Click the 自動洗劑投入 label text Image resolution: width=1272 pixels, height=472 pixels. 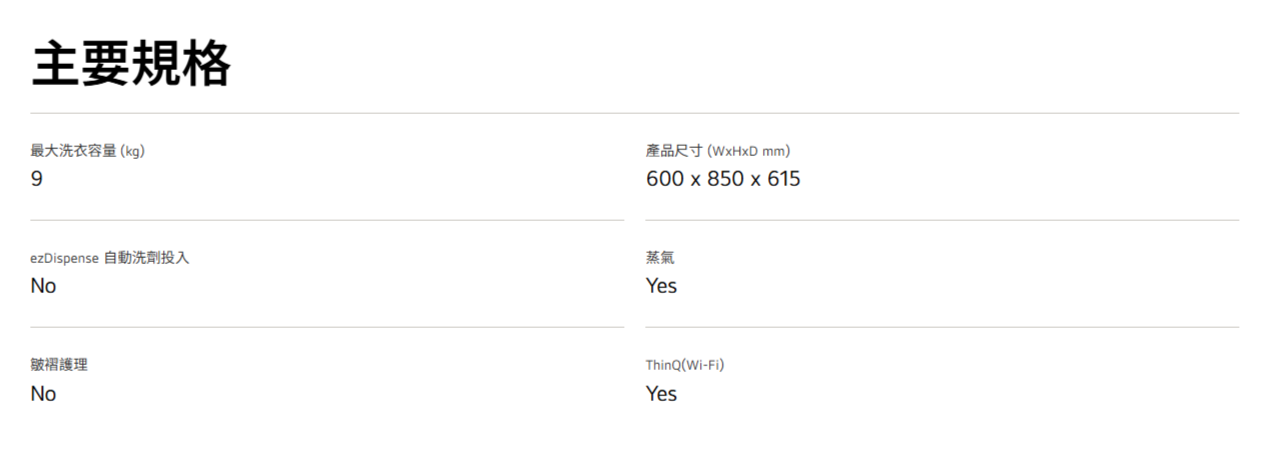[146, 258]
